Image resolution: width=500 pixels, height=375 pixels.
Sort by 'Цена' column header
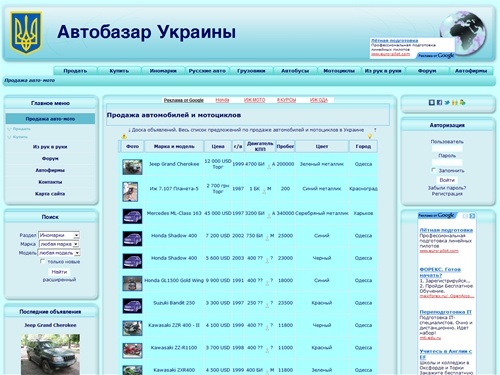218,146
